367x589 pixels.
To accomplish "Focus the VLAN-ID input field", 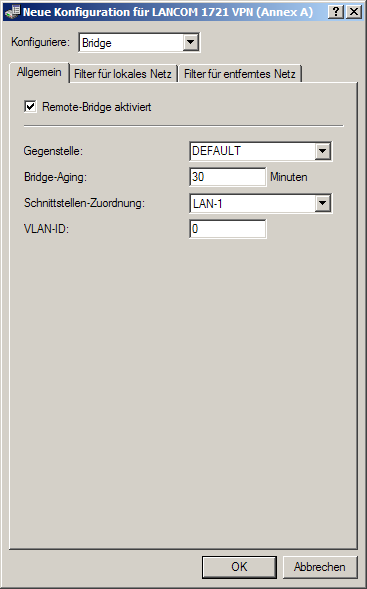I will click(228, 229).
